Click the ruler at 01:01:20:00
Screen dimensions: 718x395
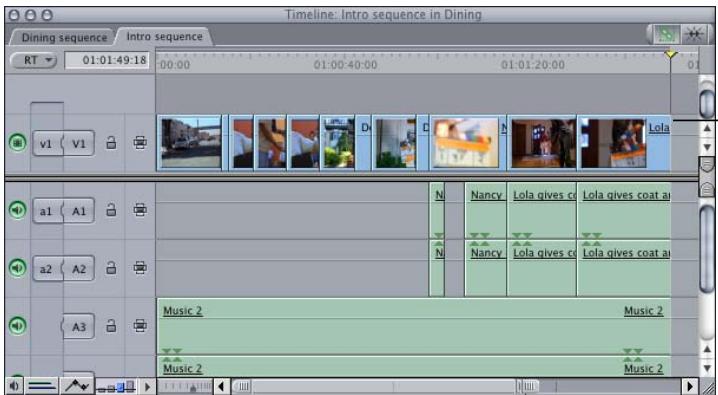(x=533, y=65)
